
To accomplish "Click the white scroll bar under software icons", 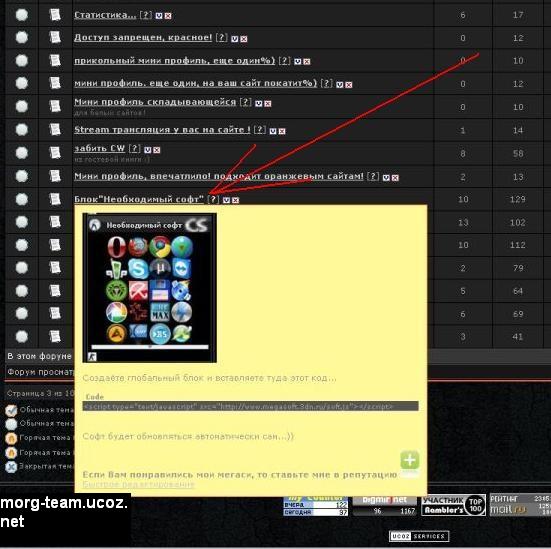I will tap(150, 347).
